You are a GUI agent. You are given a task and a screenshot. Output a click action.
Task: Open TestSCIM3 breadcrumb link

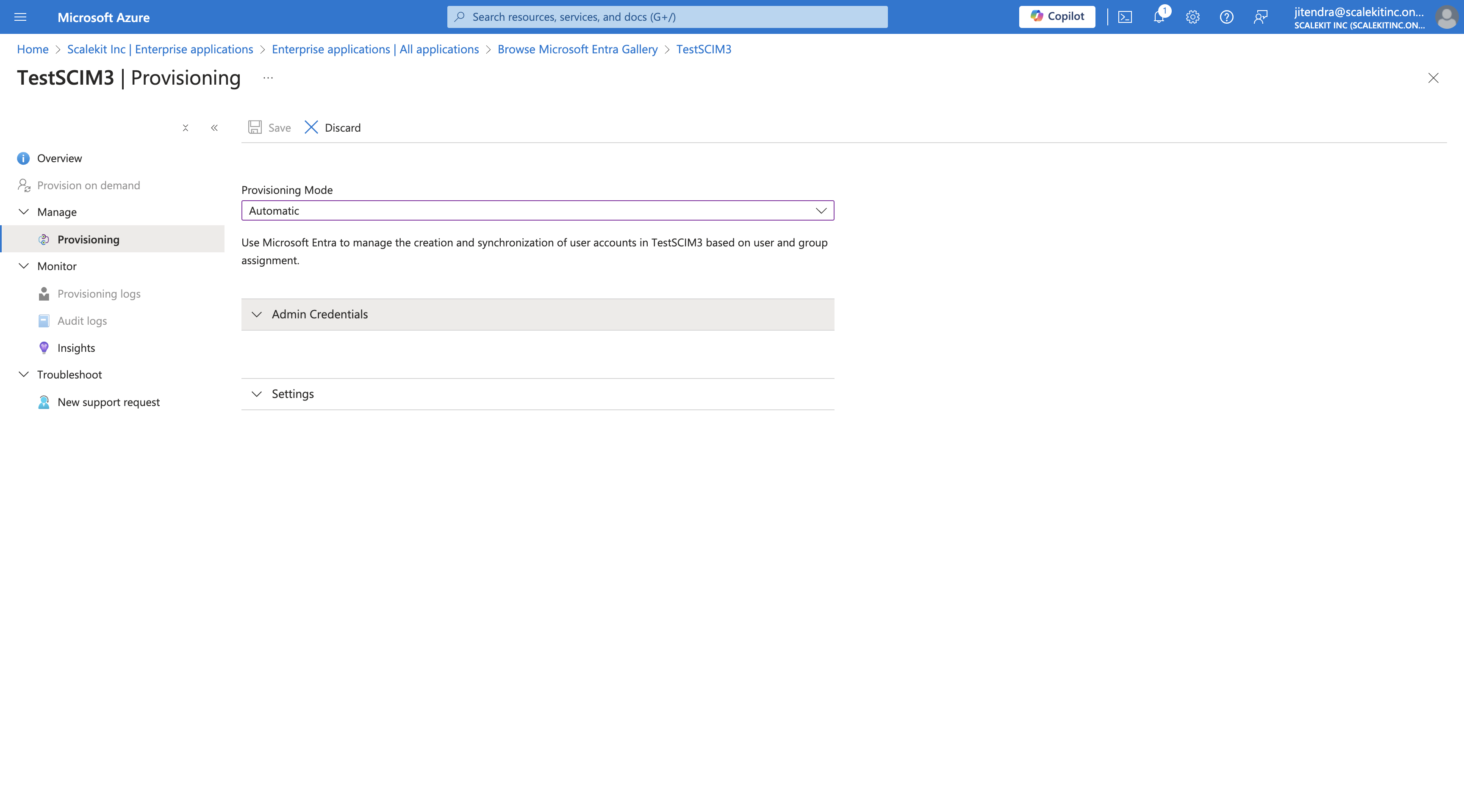pos(704,50)
